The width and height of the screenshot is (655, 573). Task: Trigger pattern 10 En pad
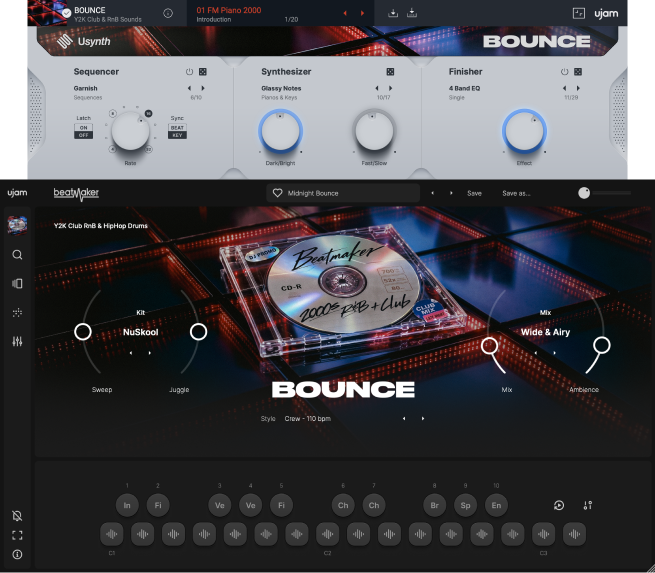coord(496,505)
